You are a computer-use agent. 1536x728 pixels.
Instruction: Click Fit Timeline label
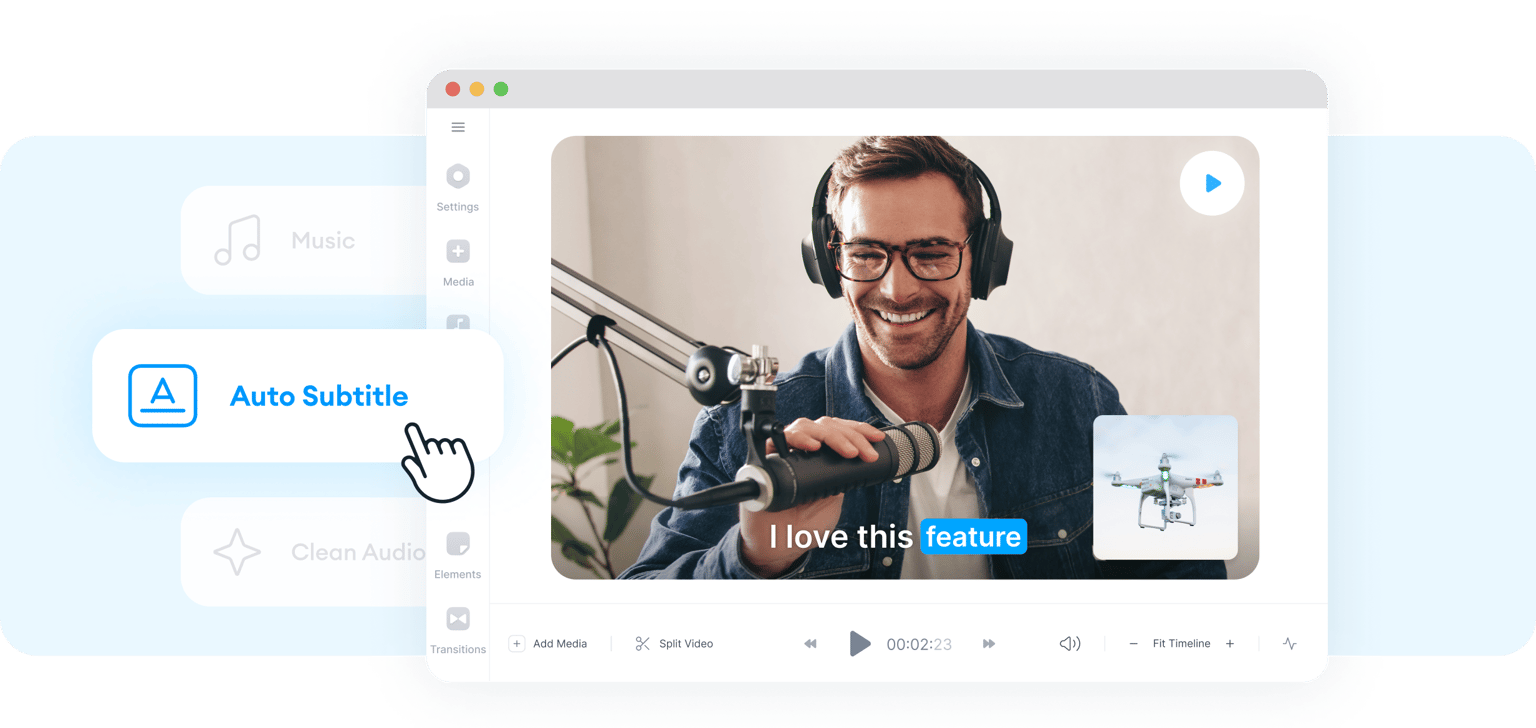click(x=1181, y=644)
